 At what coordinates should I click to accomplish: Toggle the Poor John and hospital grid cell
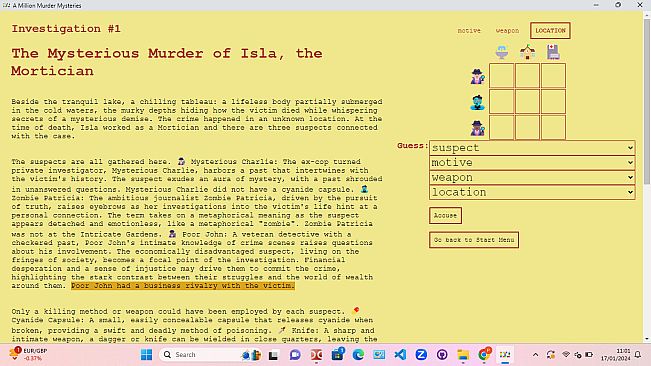553,127
